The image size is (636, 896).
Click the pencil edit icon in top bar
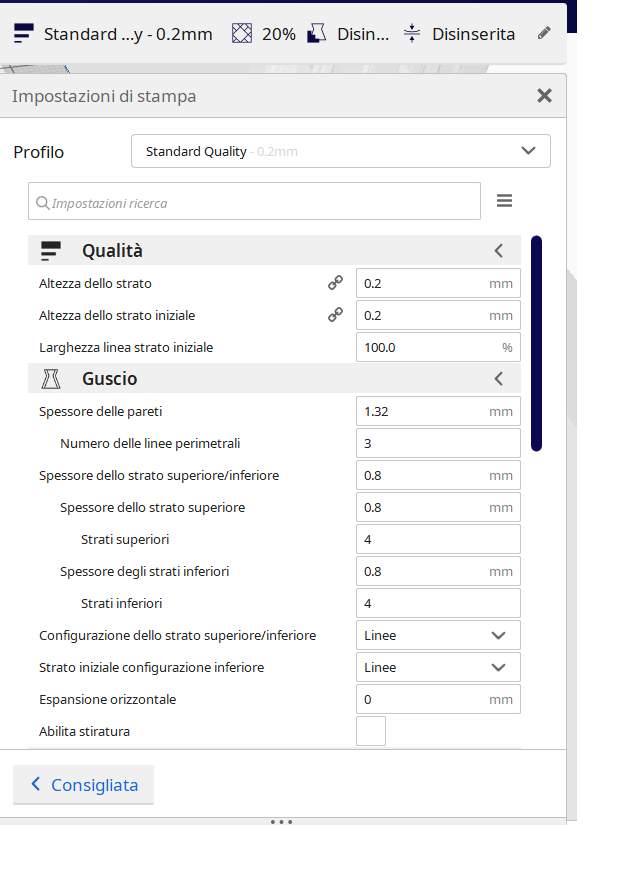pyautogui.click(x=544, y=33)
